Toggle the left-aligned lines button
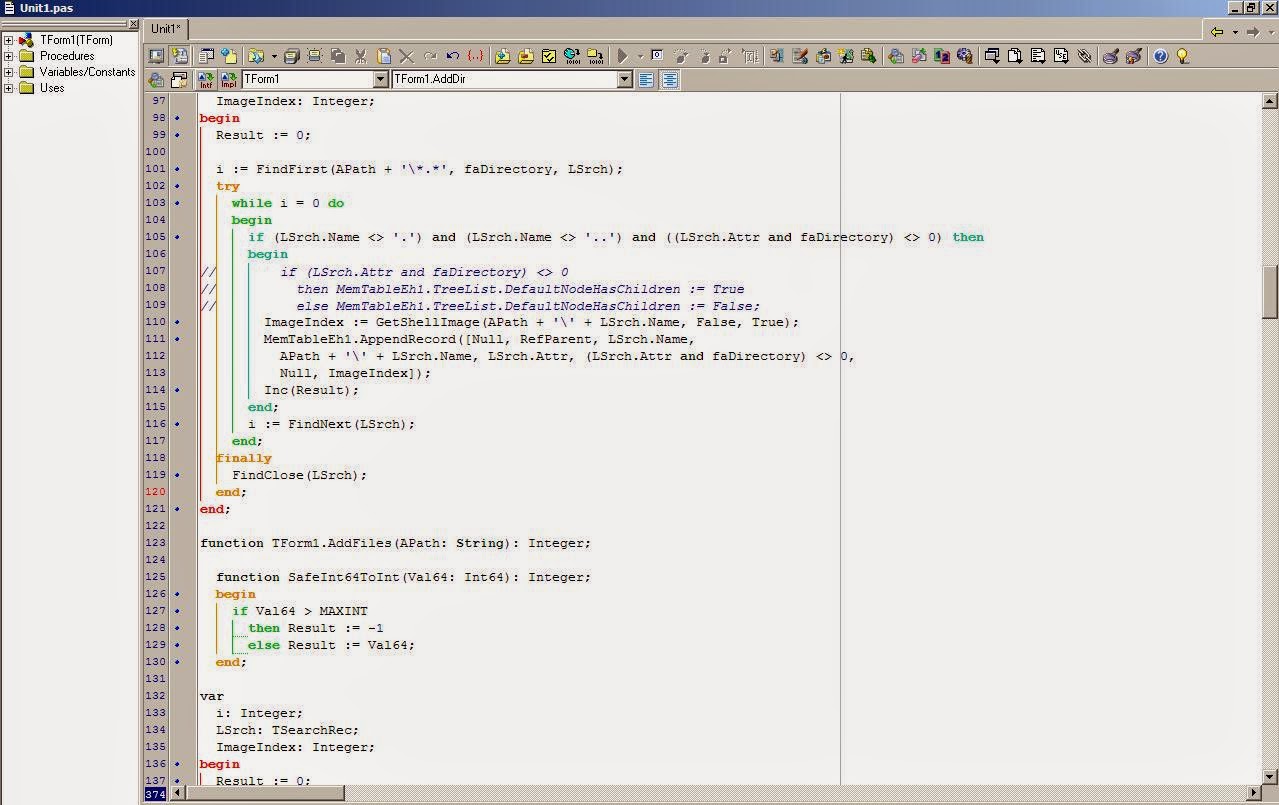1279x805 pixels. click(646, 80)
